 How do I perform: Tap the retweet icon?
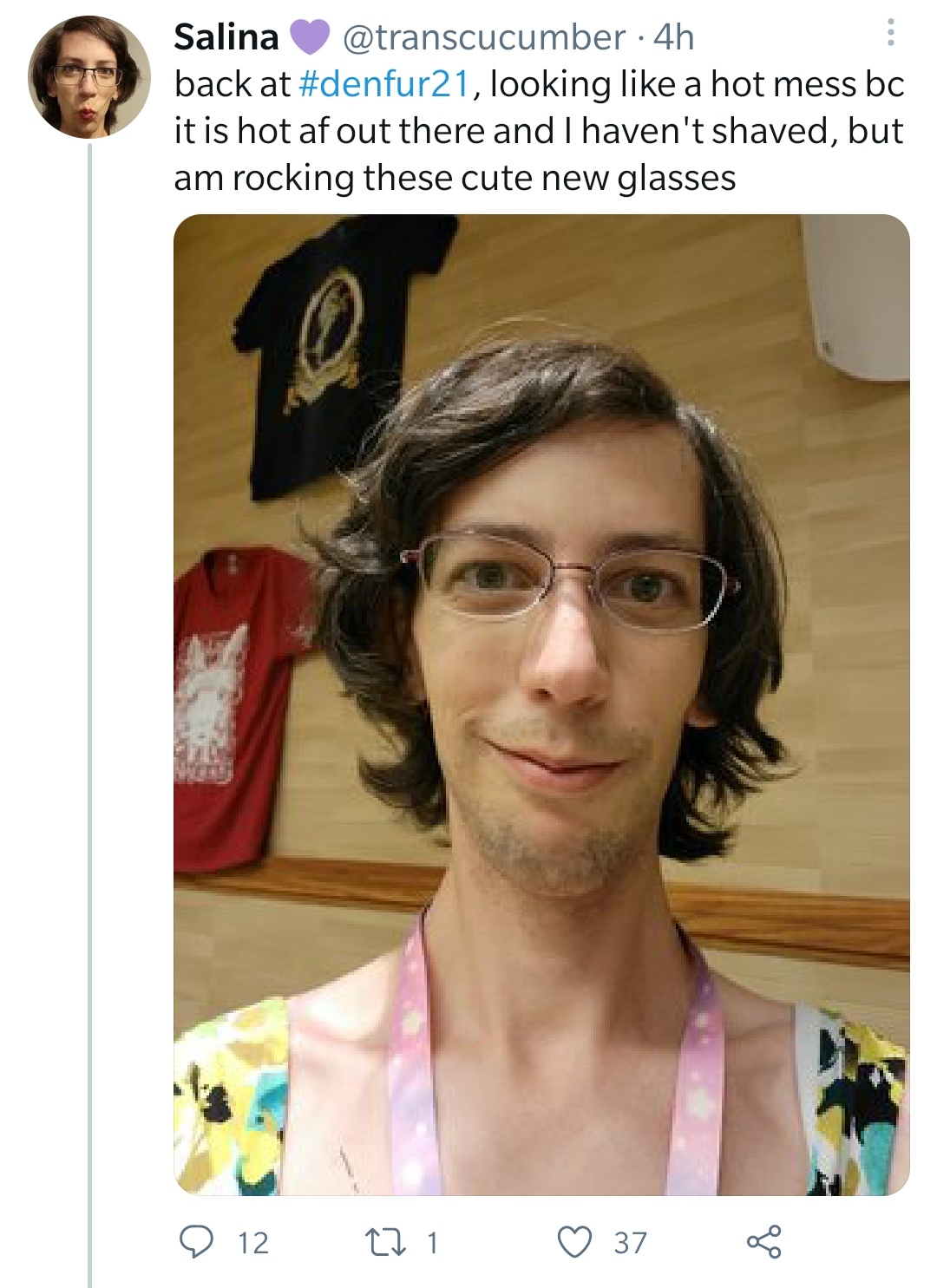(385, 1242)
